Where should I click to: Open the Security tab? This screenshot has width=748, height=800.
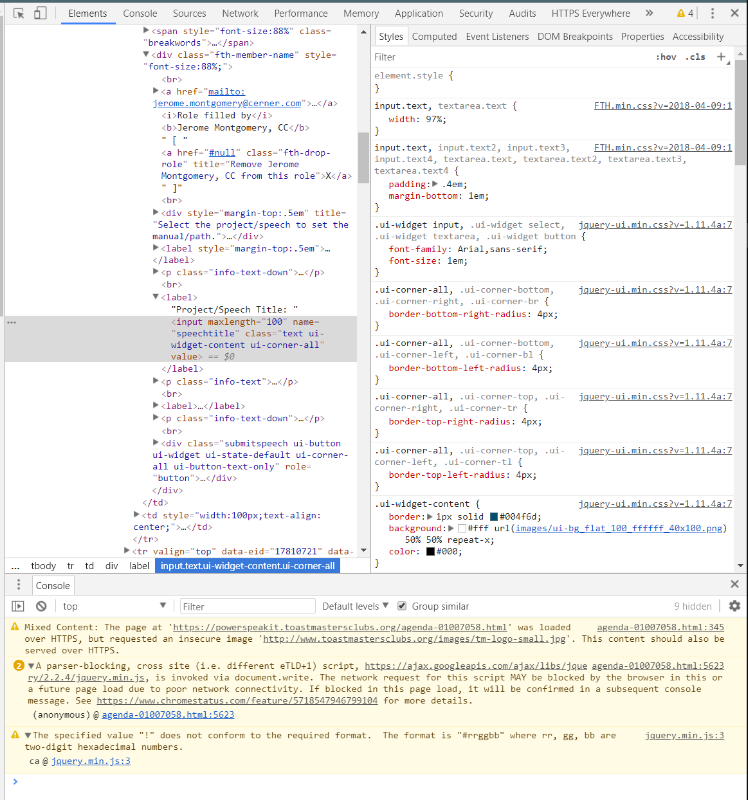476,13
